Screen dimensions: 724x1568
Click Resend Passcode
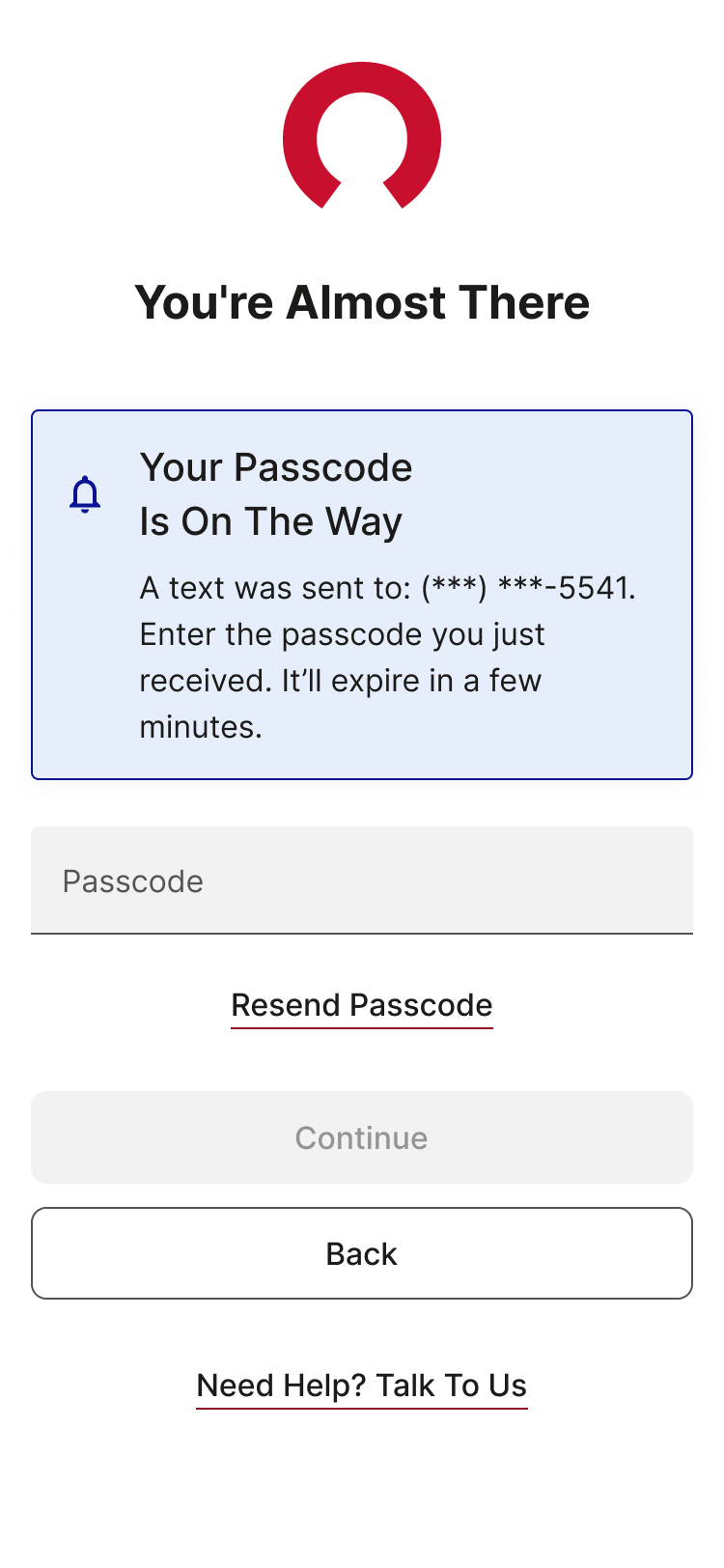pyautogui.click(x=361, y=1005)
